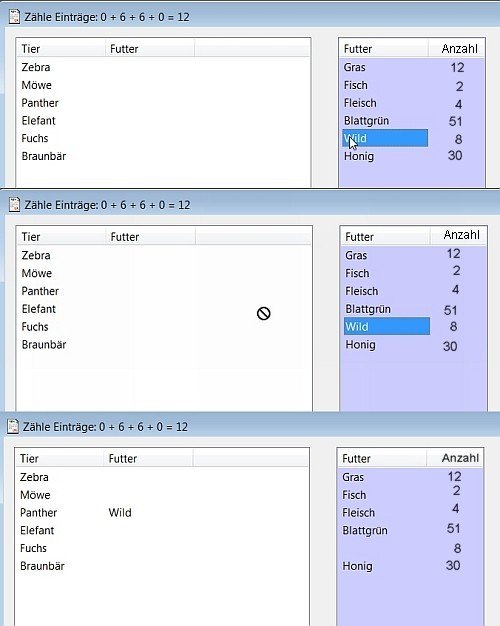The height and width of the screenshot is (626, 500).
Task: Click the document icon in the bottom title bar
Action: [13, 426]
